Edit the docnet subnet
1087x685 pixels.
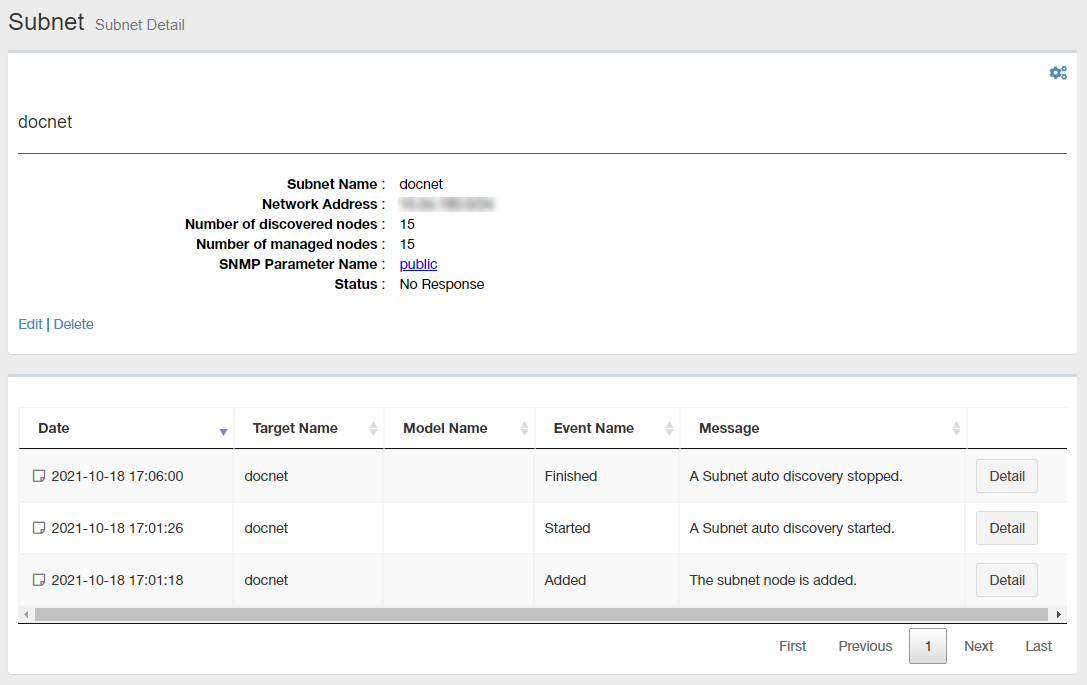point(30,325)
